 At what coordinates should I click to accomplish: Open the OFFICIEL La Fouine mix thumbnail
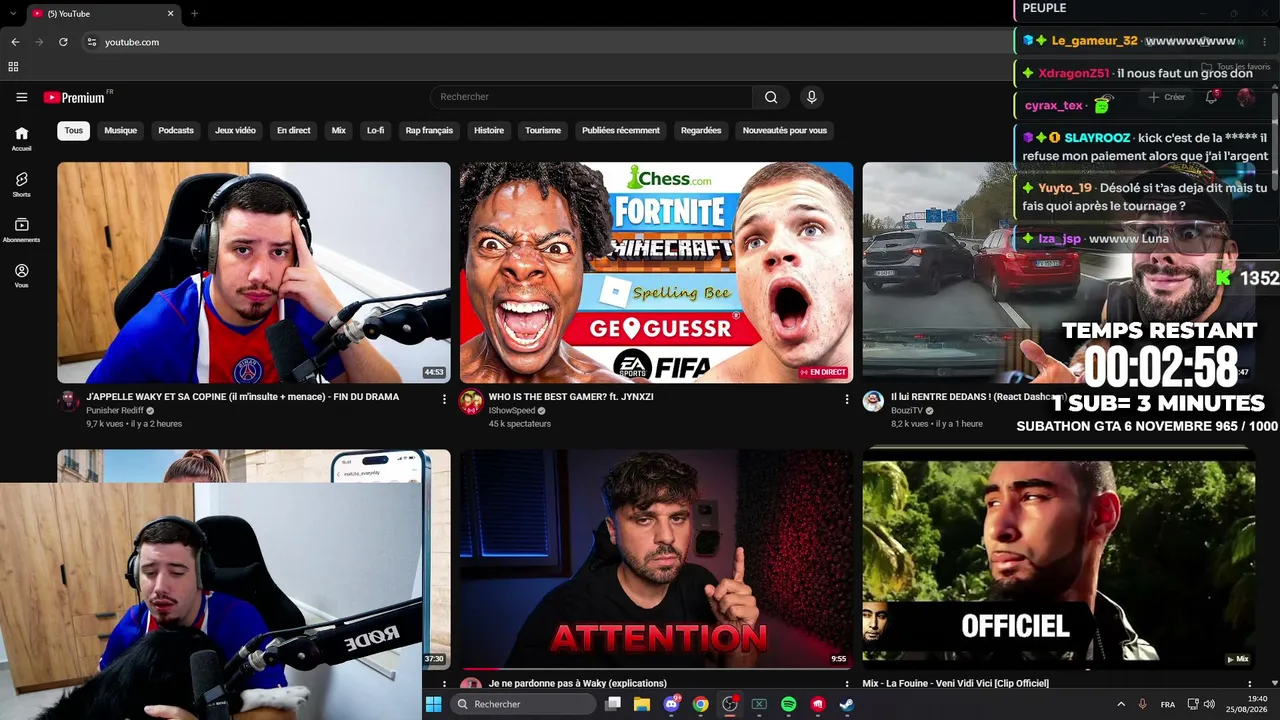click(x=1059, y=558)
